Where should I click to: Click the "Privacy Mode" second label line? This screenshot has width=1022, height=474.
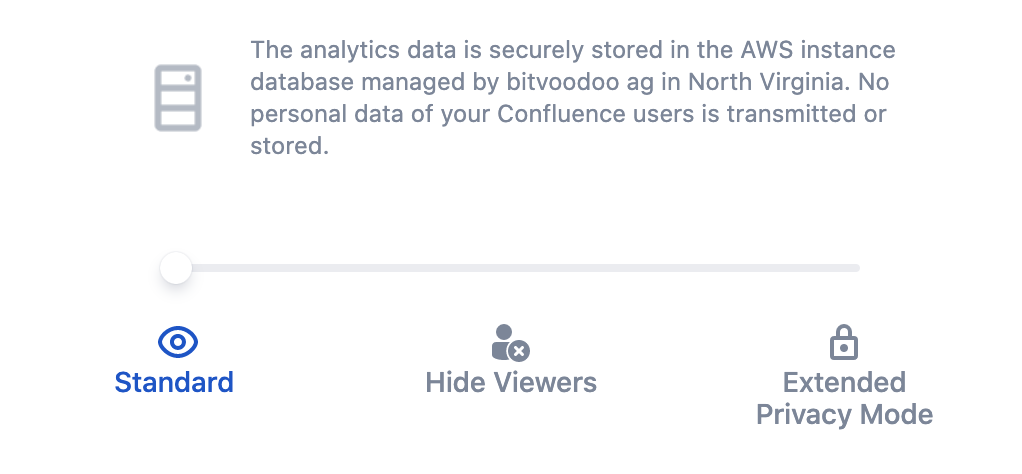pos(844,414)
